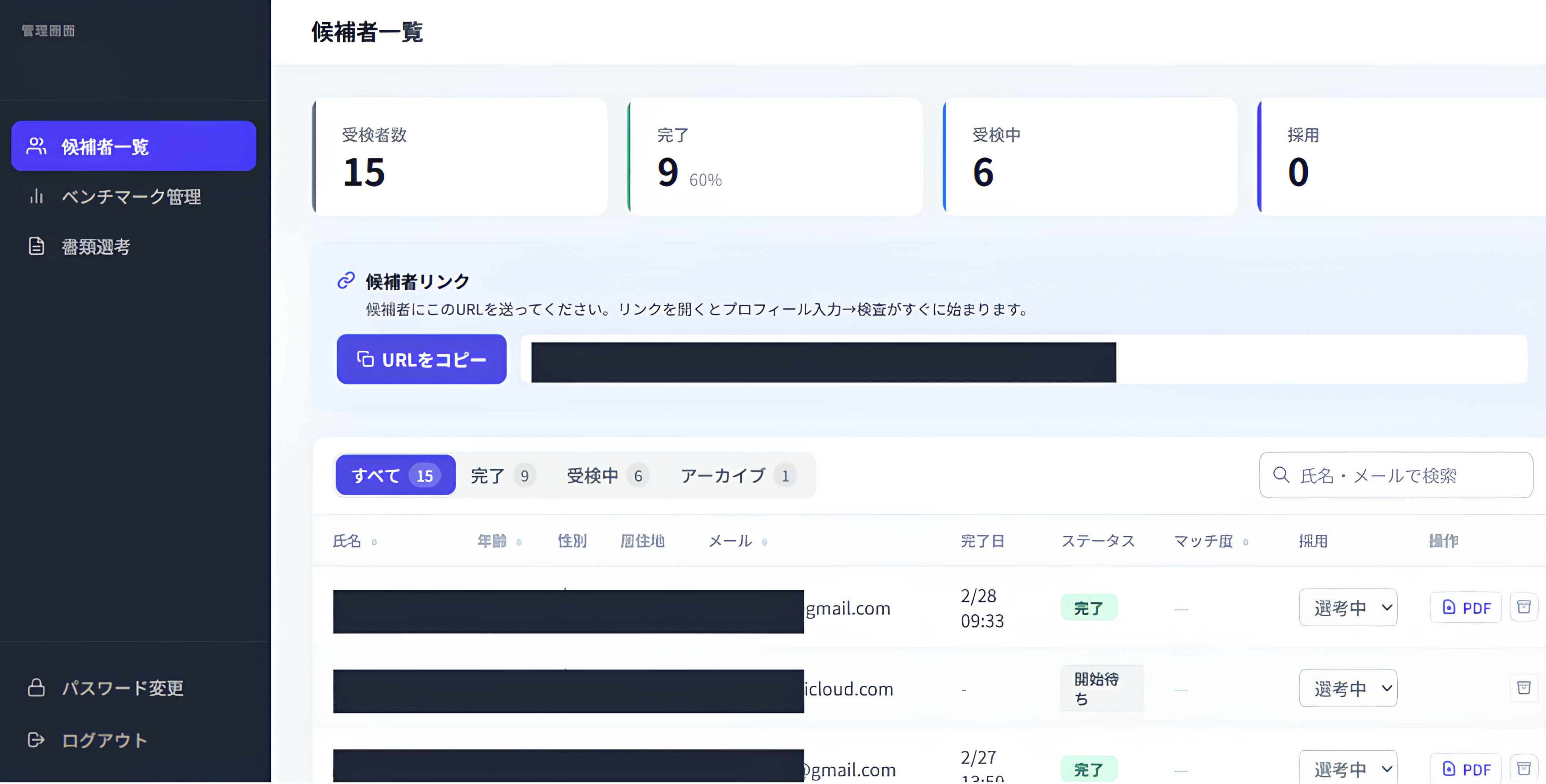Open ベンチマーク管理 in sidebar

coord(131,196)
